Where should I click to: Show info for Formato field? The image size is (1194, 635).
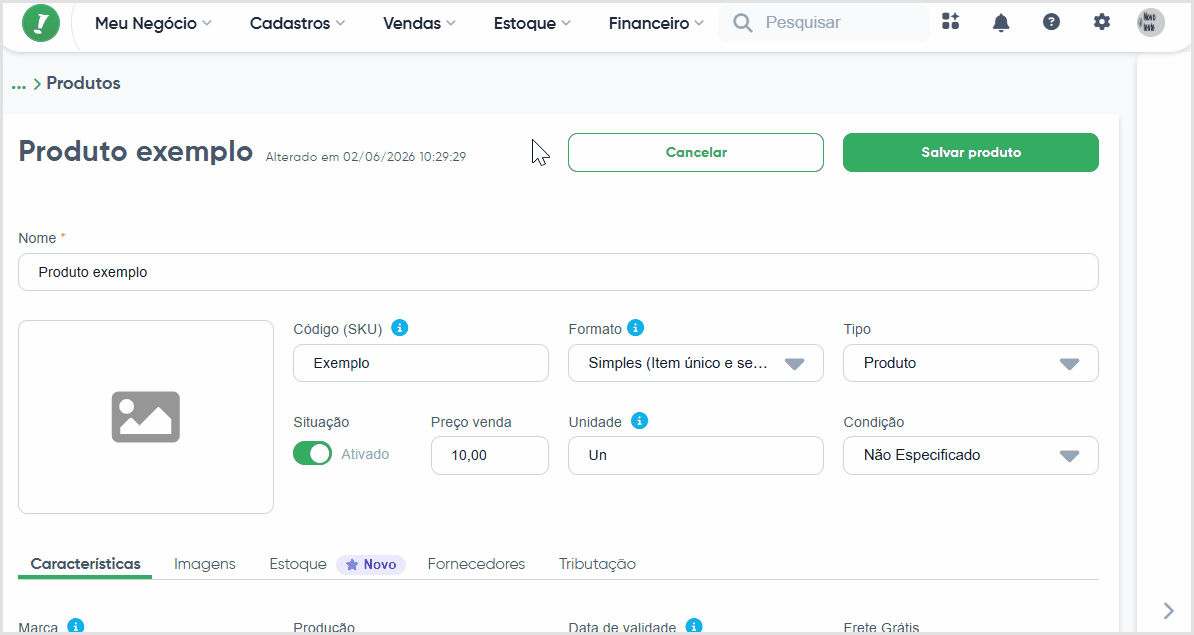click(635, 327)
